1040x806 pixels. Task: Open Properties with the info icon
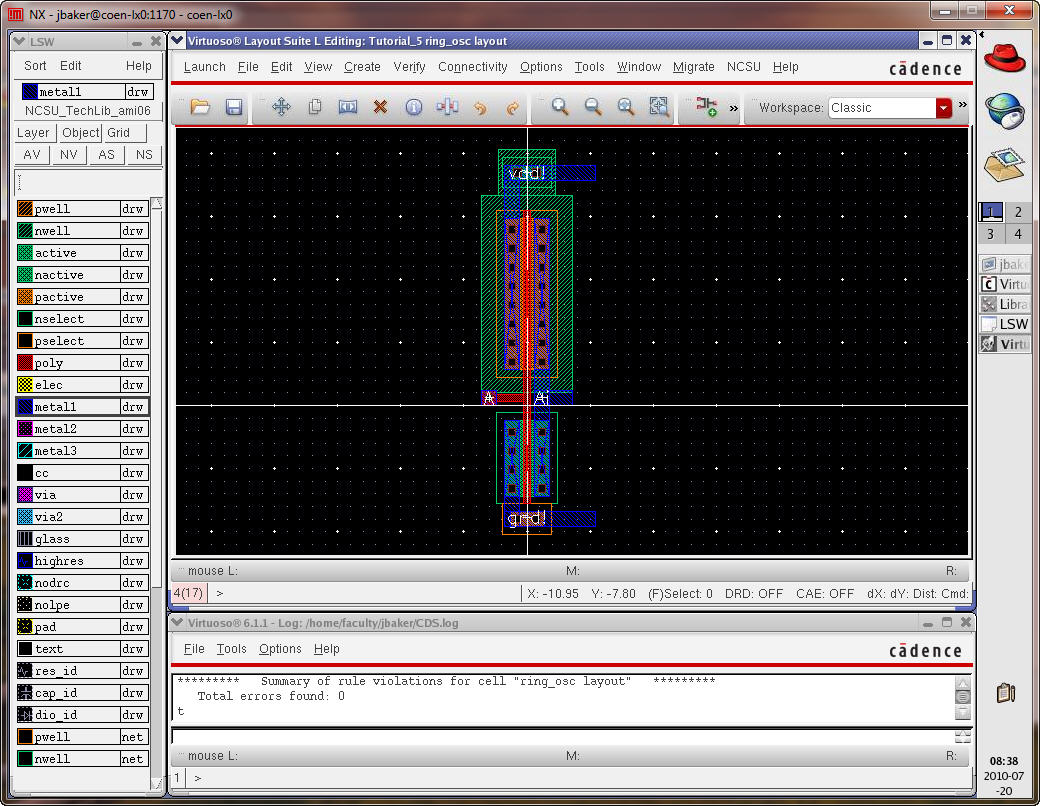point(413,107)
